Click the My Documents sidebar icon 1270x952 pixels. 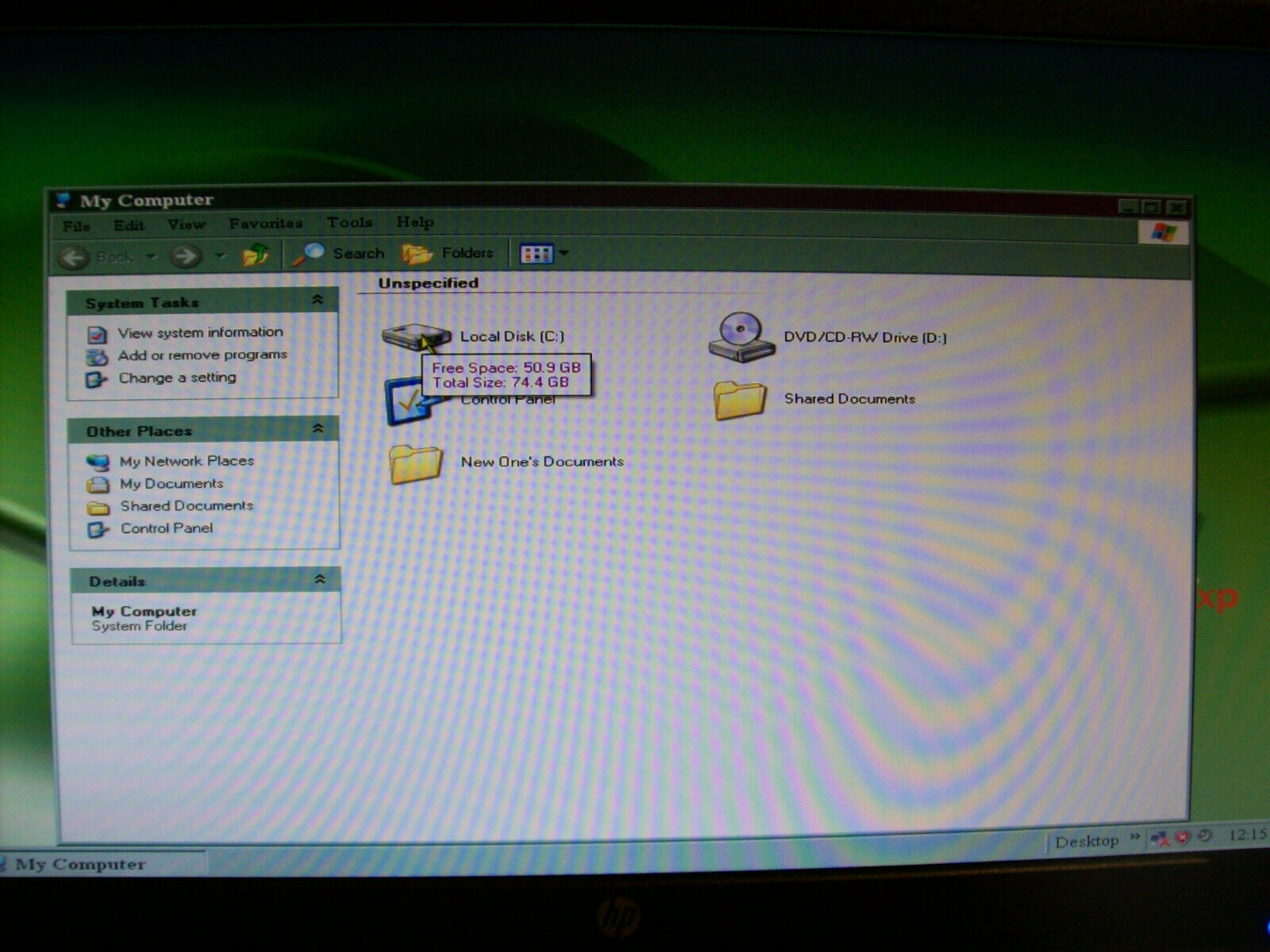click(98, 486)
